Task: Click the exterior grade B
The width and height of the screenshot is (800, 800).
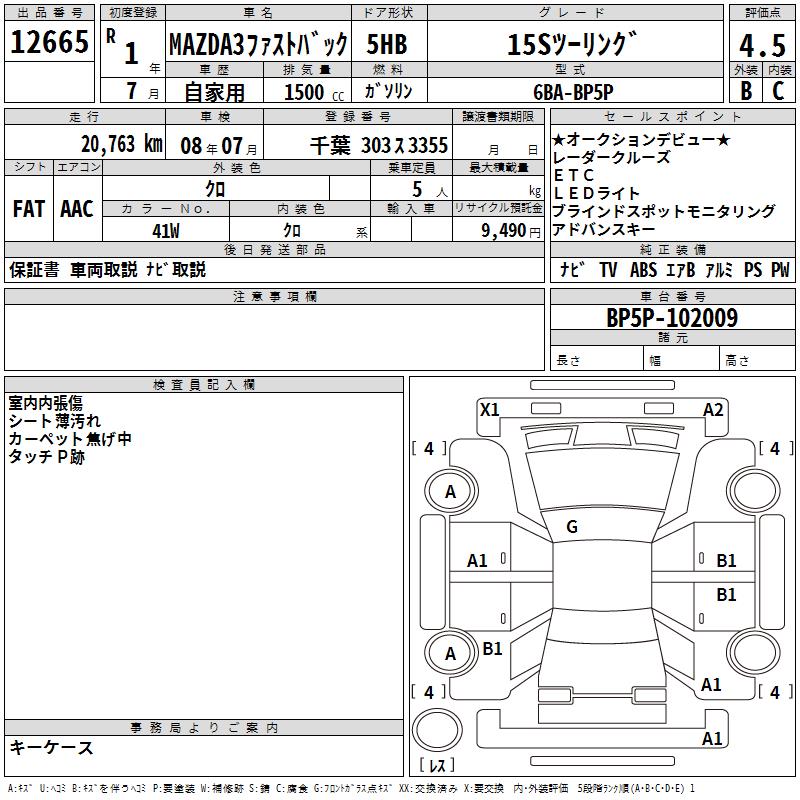Action: [746, 91]
